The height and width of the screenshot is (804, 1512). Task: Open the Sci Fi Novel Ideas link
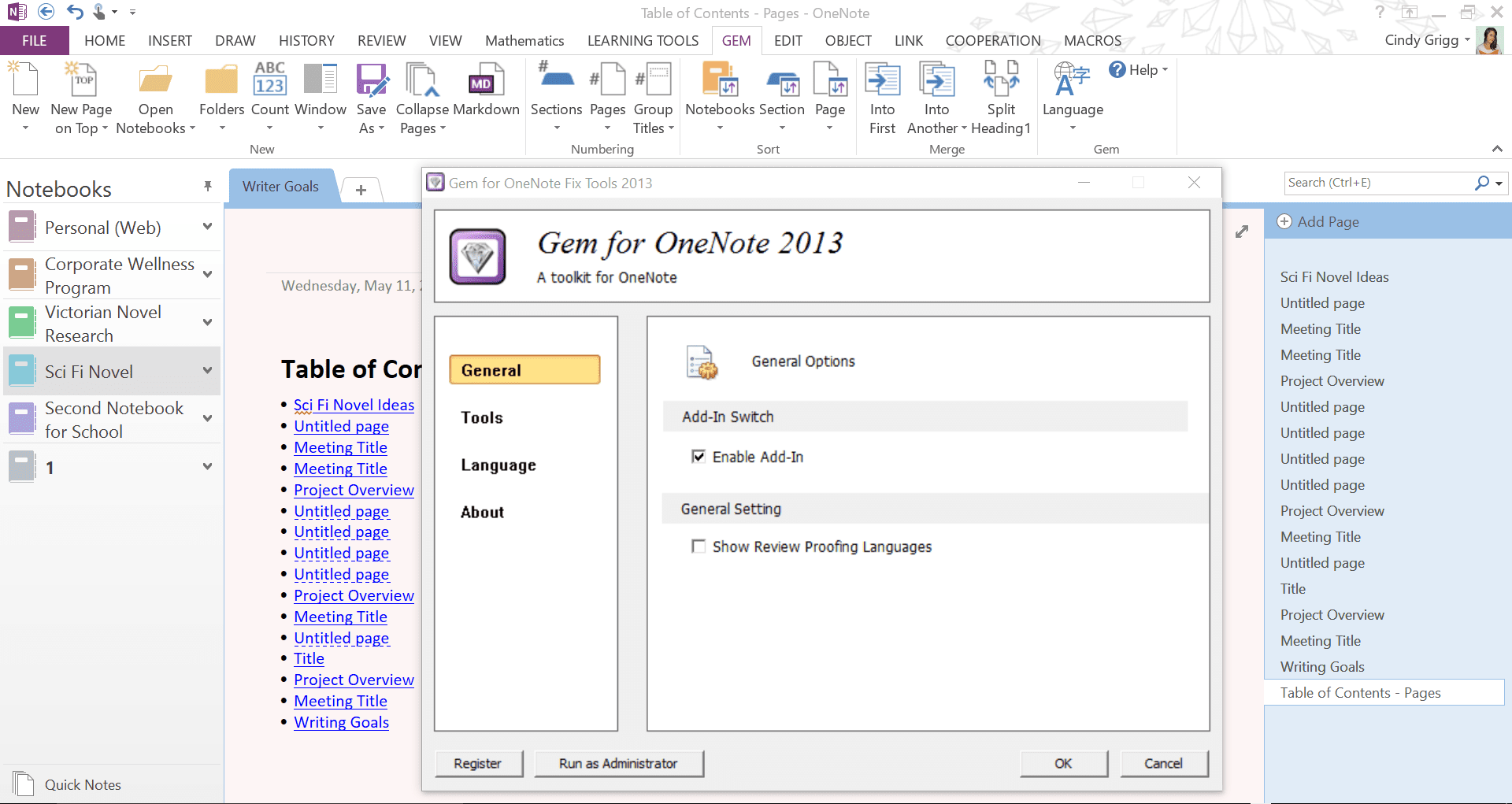point(354,405)
